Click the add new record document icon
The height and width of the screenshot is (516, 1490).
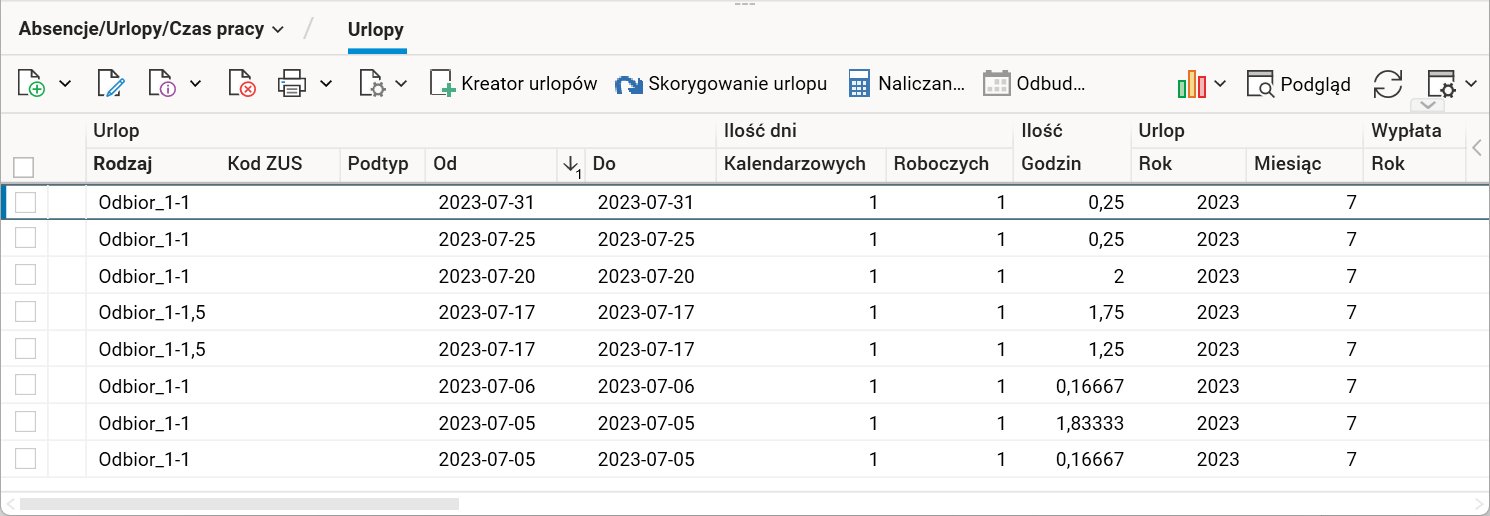[x=32, y=84]
